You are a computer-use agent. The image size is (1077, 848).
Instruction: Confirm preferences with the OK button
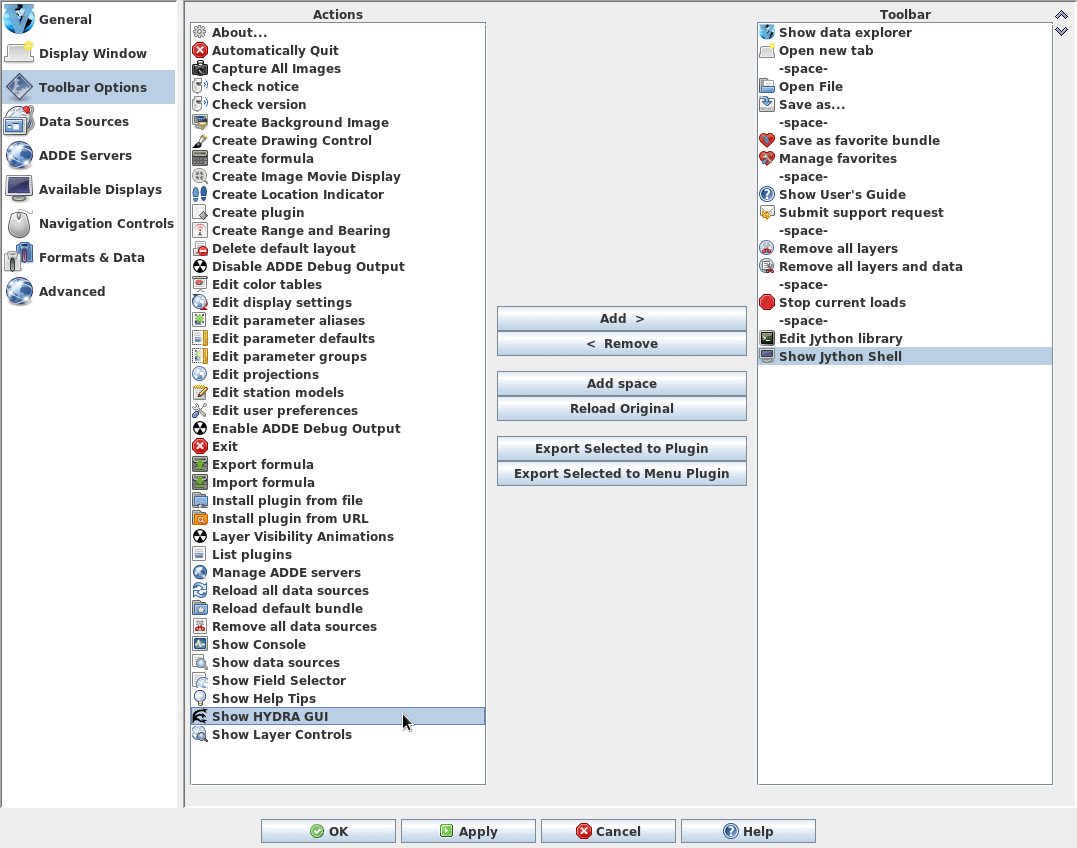[328, 831]
